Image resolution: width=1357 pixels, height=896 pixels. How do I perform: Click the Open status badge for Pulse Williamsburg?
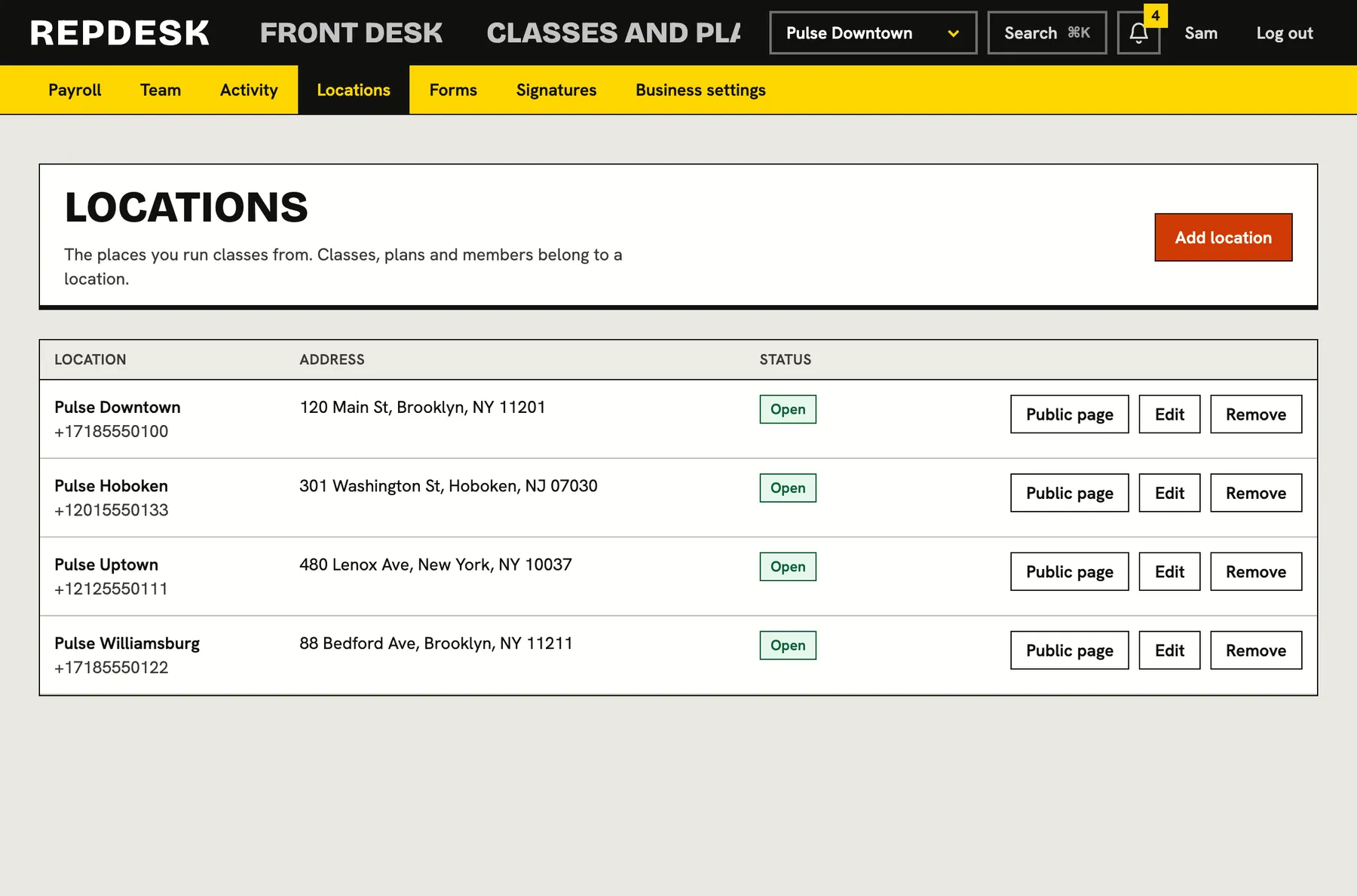coord(788,645)
